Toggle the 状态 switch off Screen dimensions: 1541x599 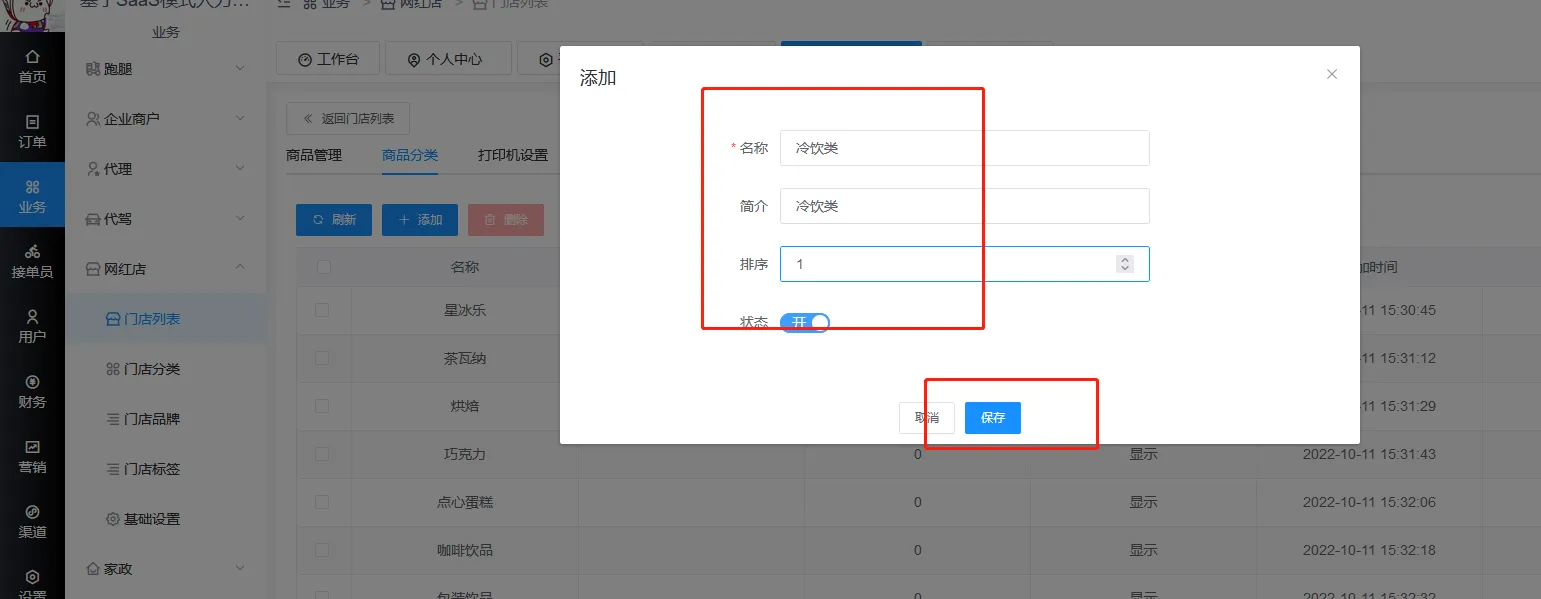(805, 322)
